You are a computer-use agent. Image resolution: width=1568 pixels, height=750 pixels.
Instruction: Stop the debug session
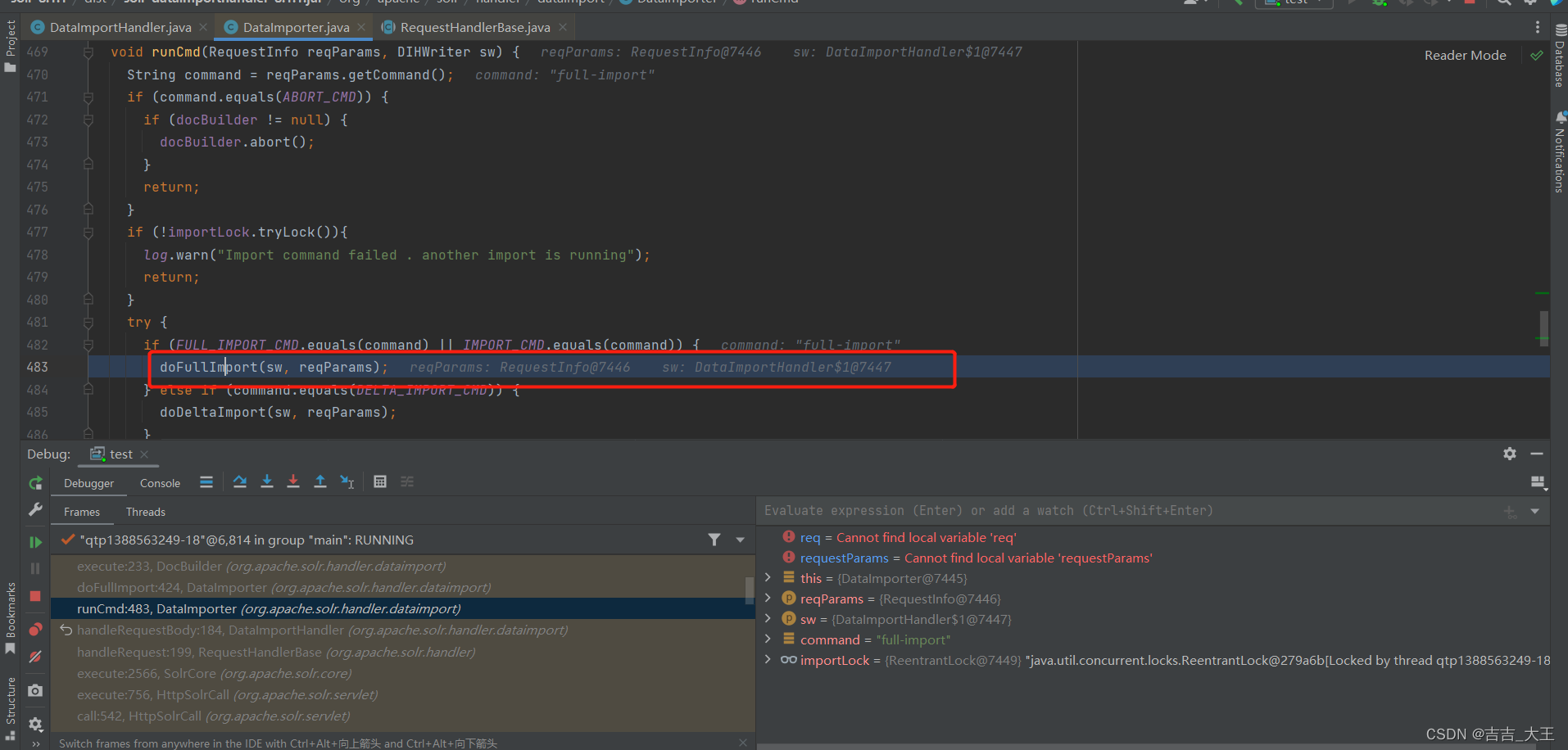click(35, 596)
